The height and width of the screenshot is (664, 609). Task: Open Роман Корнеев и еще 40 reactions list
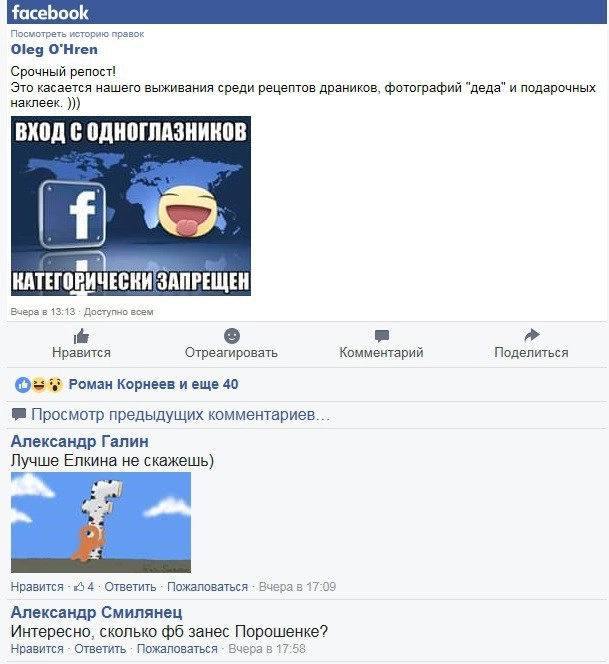pos(153,384)
